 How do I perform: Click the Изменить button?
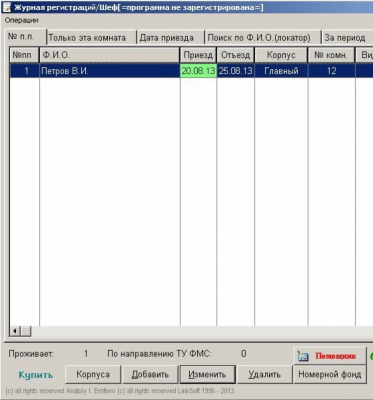coord(207,374)
